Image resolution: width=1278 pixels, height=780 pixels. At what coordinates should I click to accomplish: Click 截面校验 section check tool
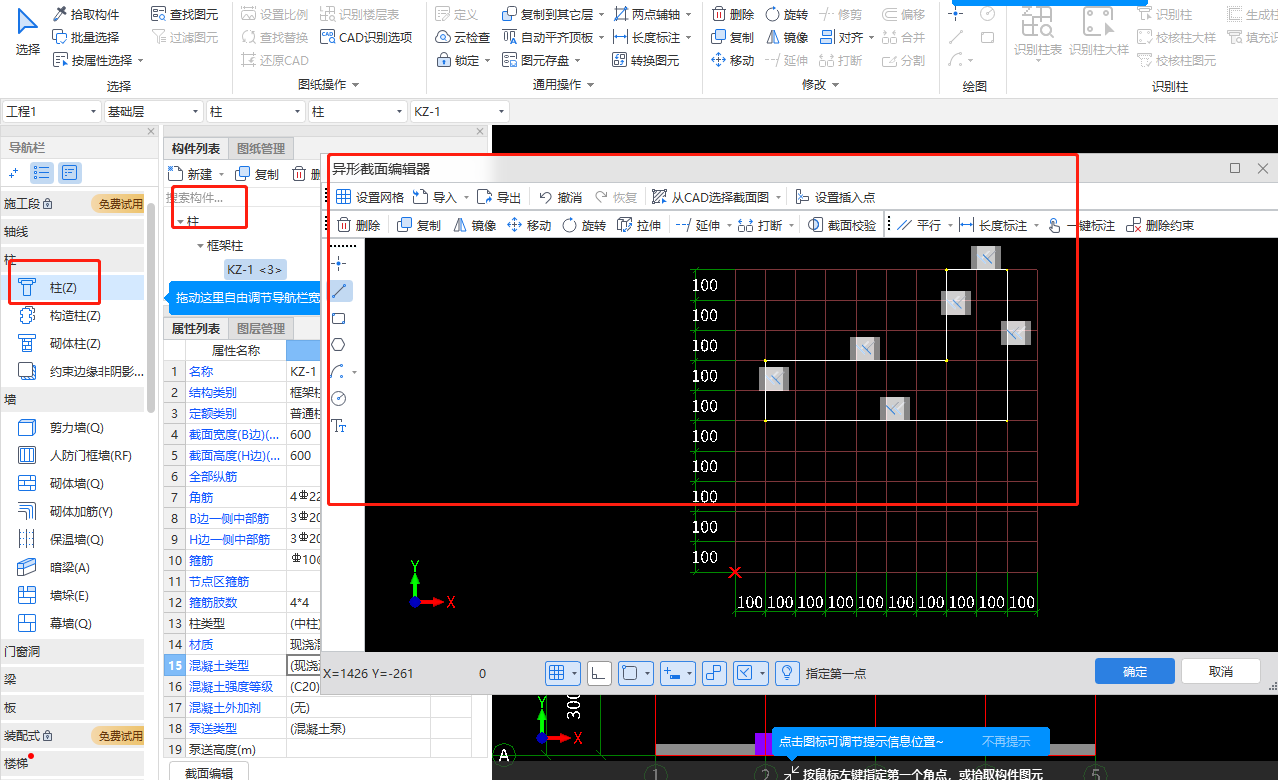click(x=842, y=225)
